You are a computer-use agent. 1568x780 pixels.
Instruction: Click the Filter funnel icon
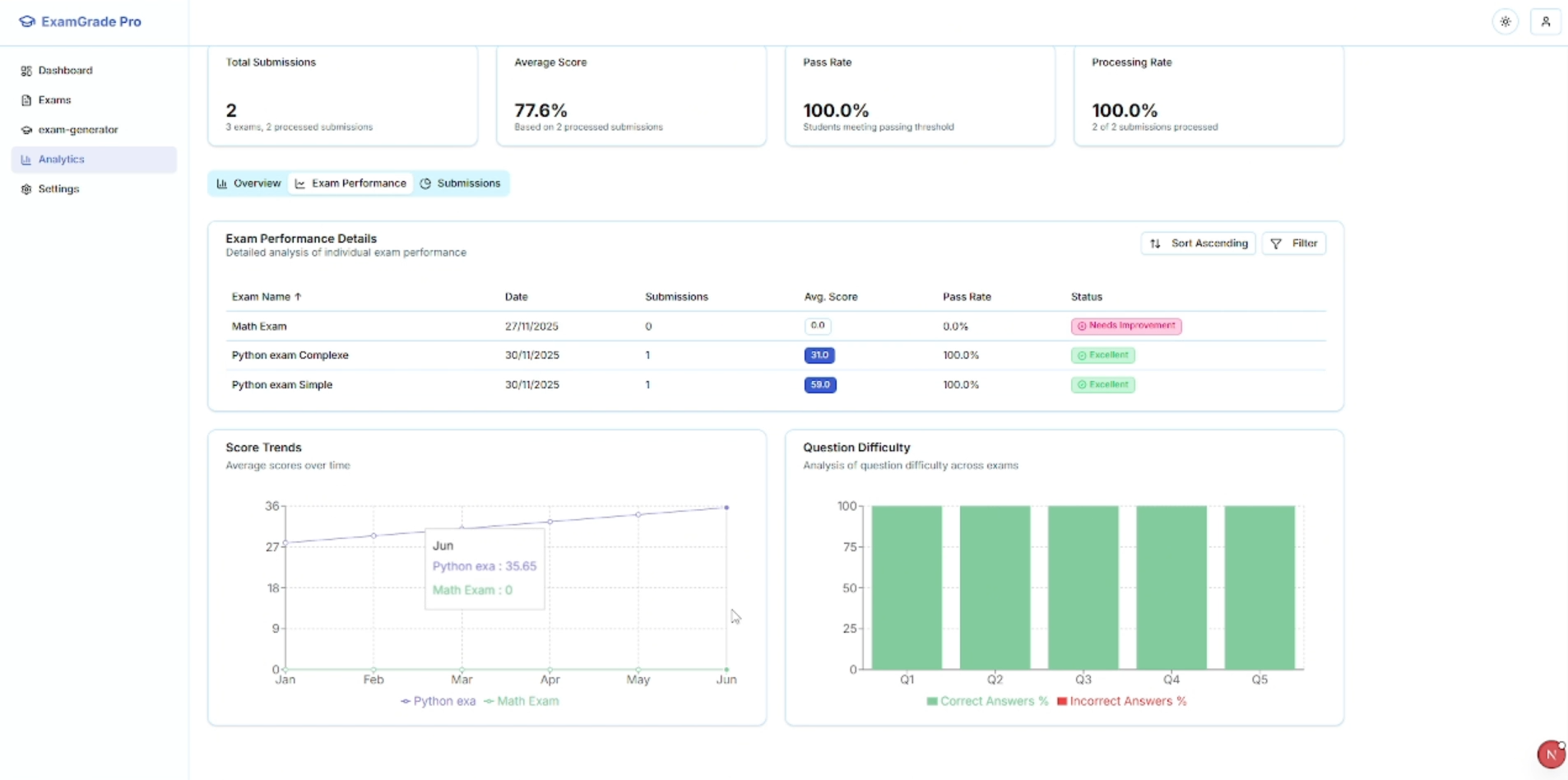pyautogui.click(x=1276, y=243)
